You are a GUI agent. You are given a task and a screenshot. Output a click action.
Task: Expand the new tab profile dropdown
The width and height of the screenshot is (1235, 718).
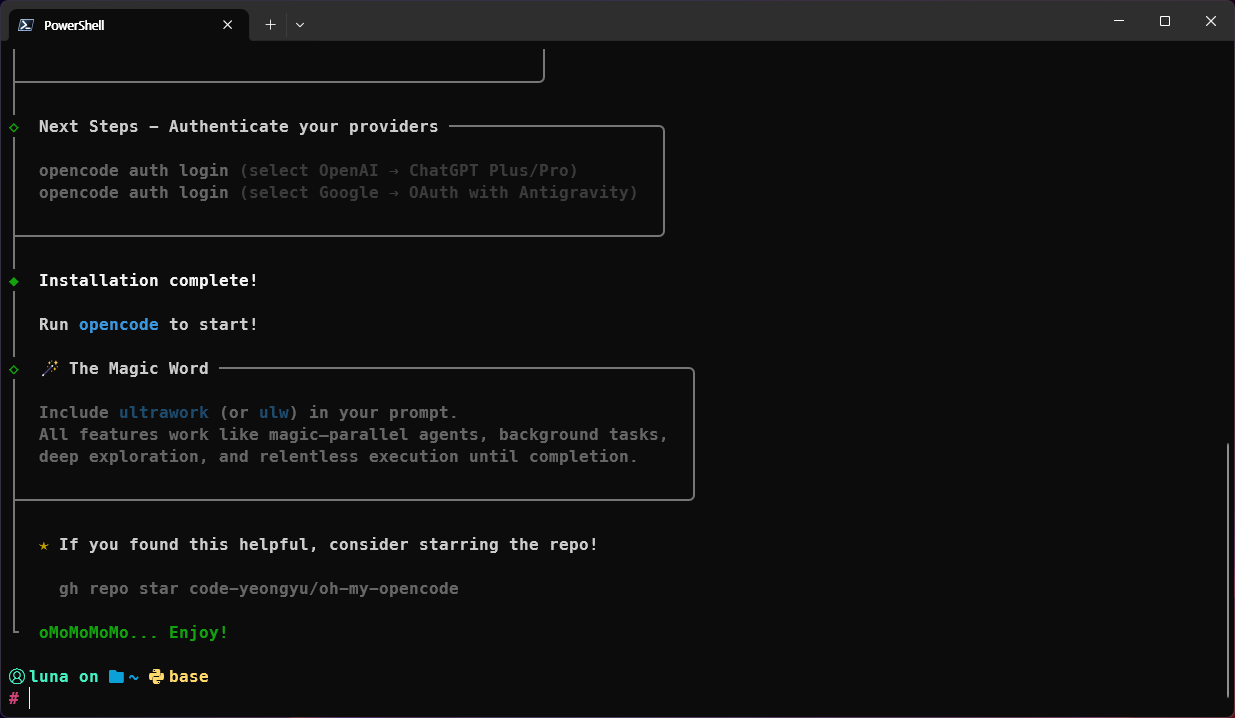click(300, 25)
